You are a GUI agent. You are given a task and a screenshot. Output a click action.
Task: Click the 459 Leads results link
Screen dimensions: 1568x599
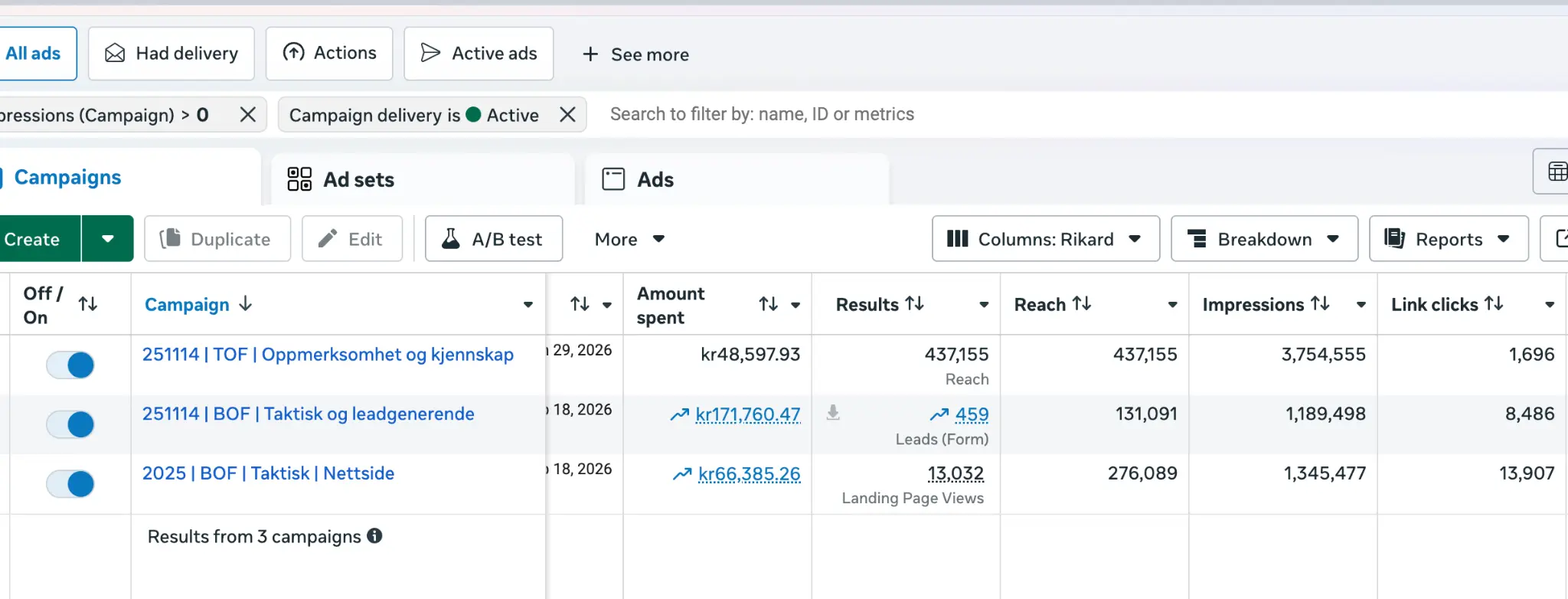[x=972, y=414]
